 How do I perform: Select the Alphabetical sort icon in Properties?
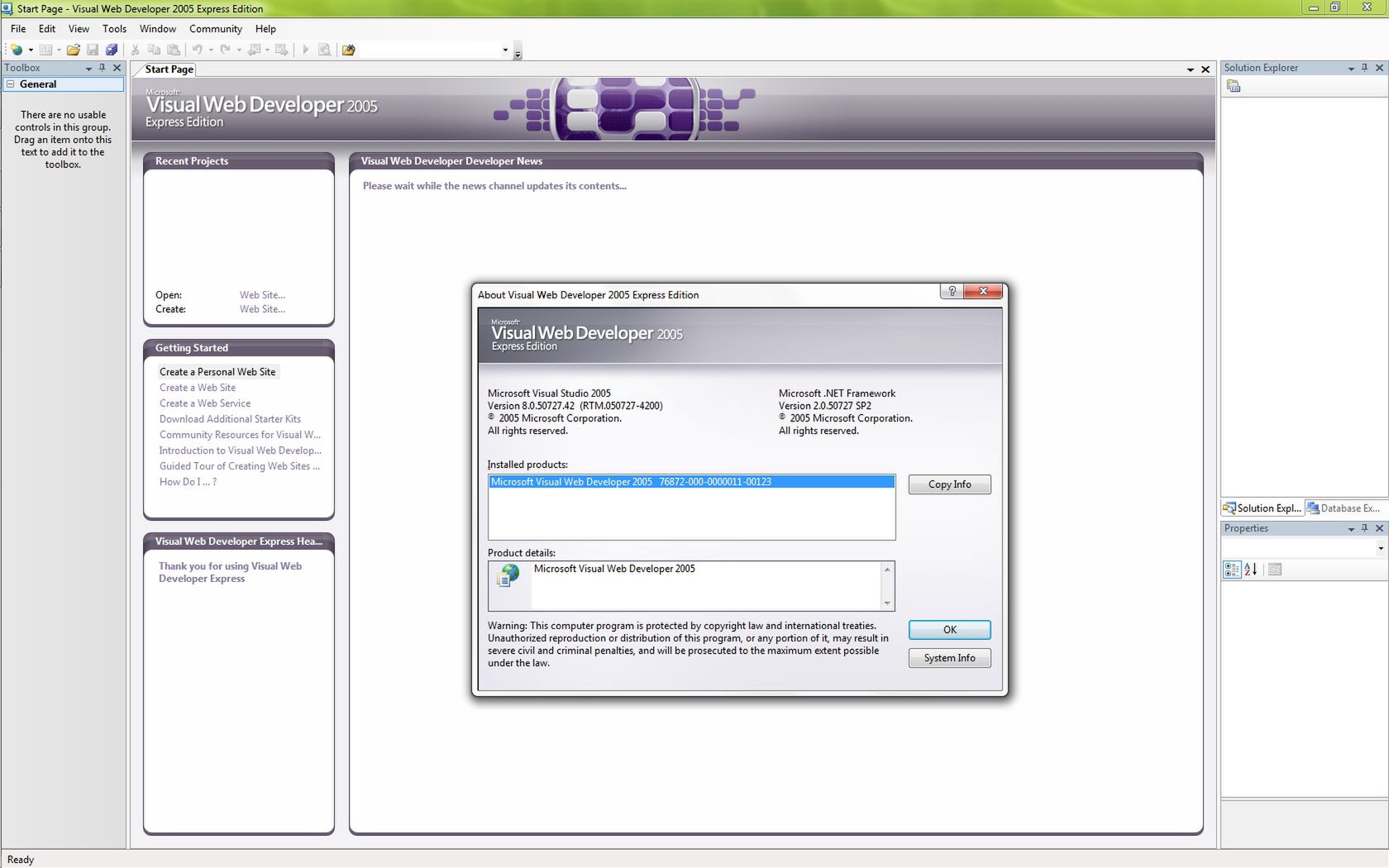point(1250,569)
